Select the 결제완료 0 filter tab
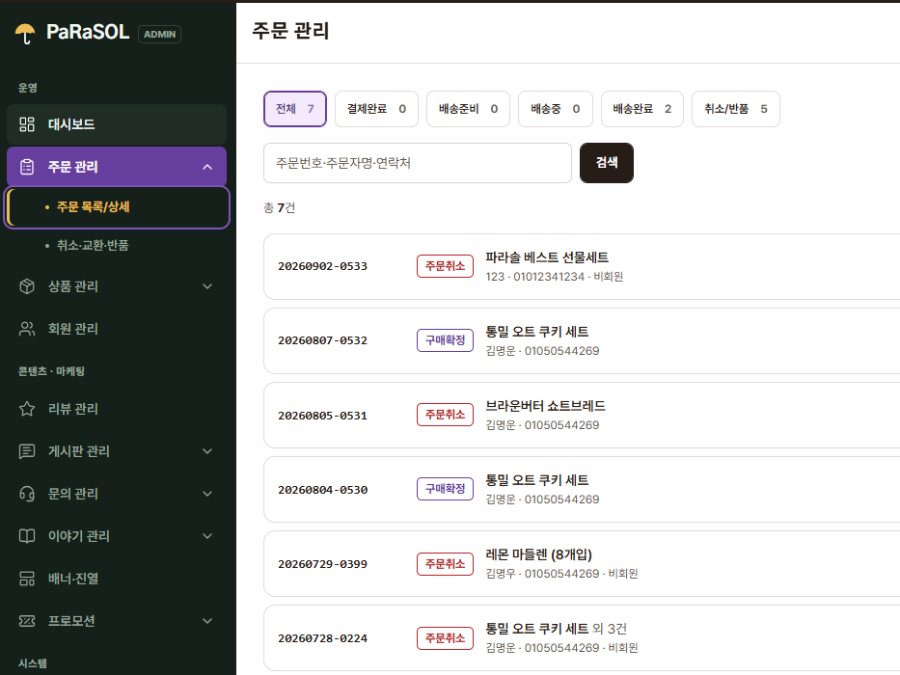Viewport: 900px width, 675px height. (x=377, y=109)
